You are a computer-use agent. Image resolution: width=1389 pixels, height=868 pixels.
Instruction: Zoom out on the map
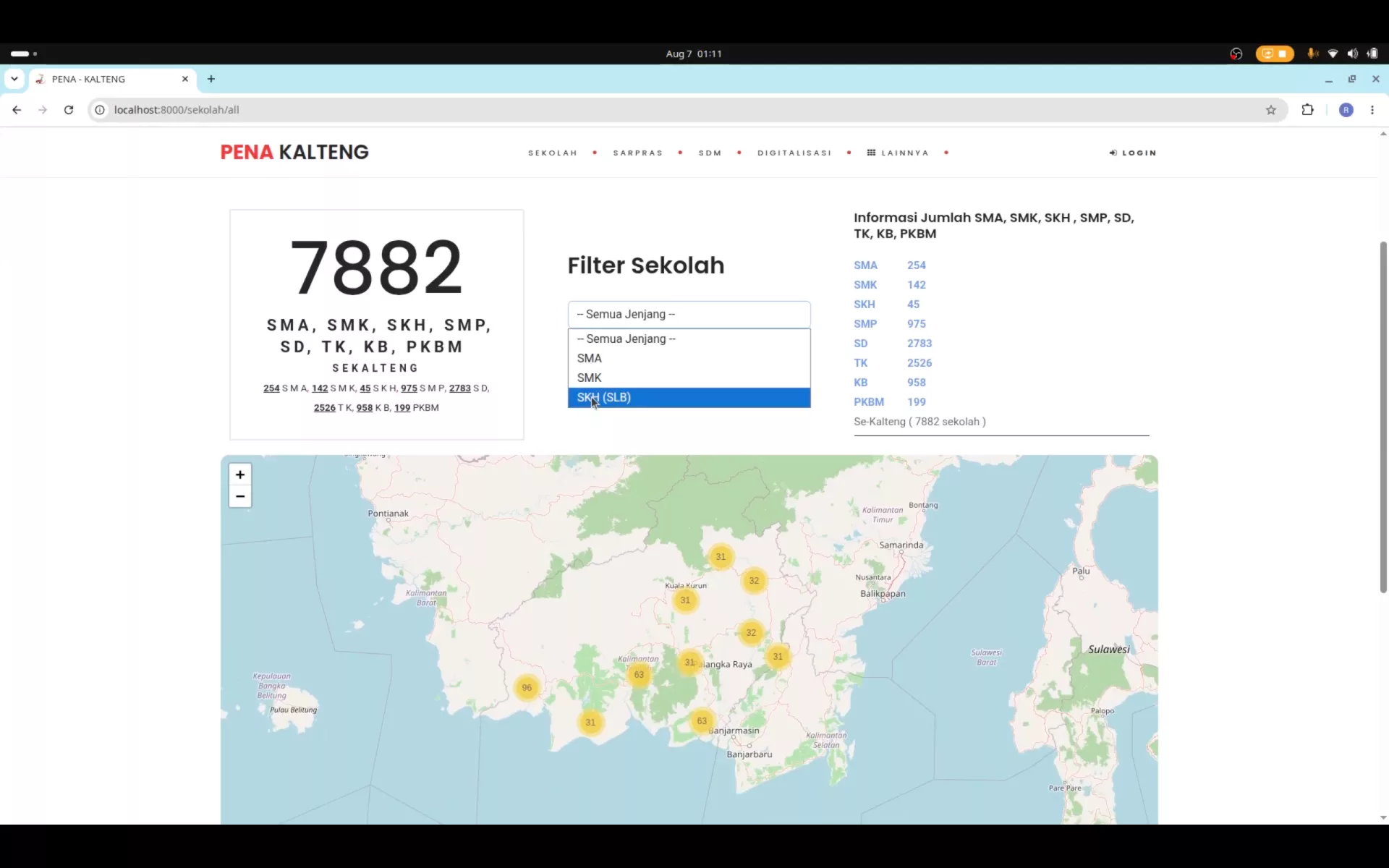click(x=240, y=496)
